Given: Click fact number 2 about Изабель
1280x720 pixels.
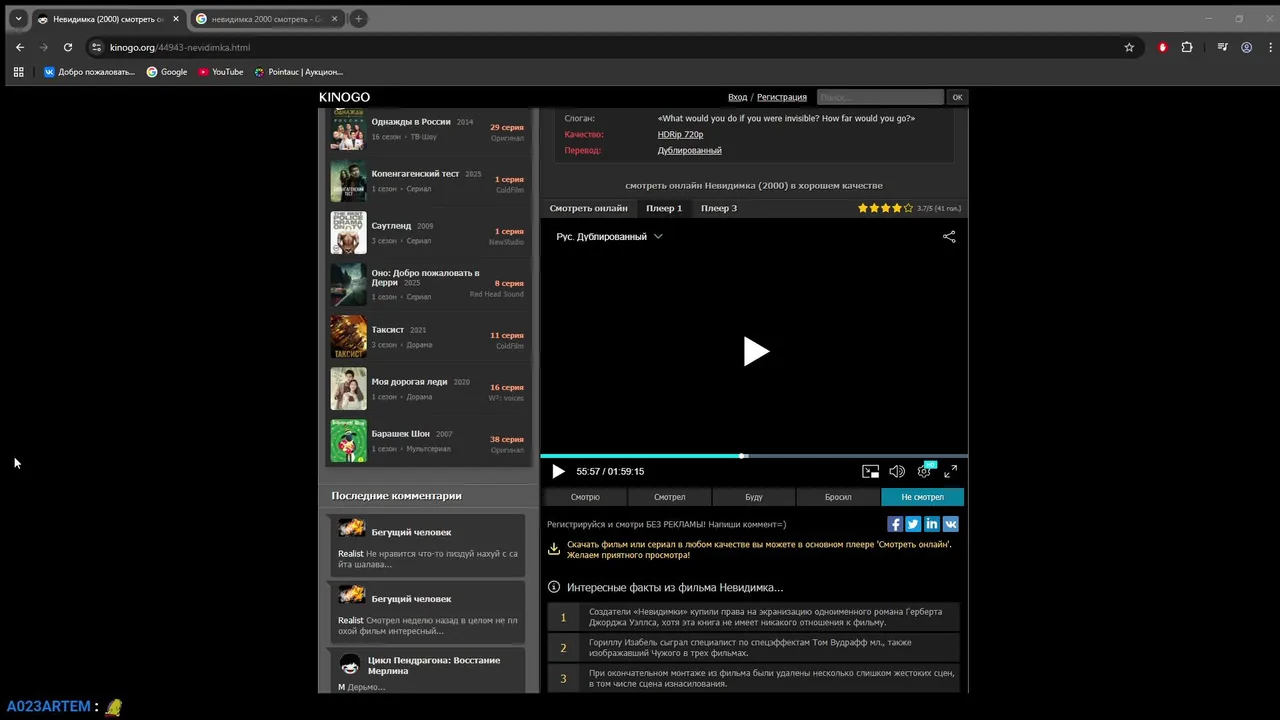Looking at the screenshot, I should click(753, 648).
